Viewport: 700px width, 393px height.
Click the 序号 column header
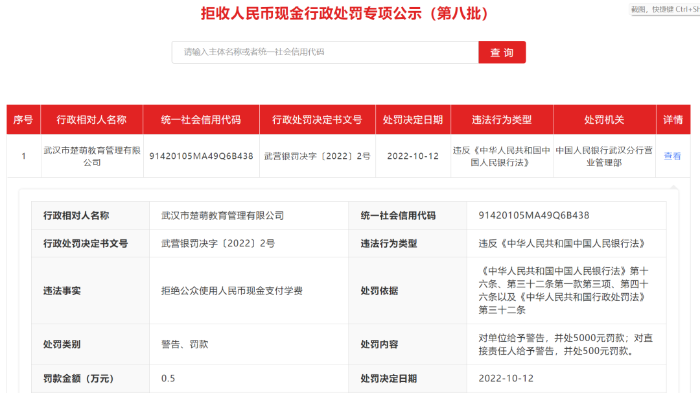coord(23,119)
